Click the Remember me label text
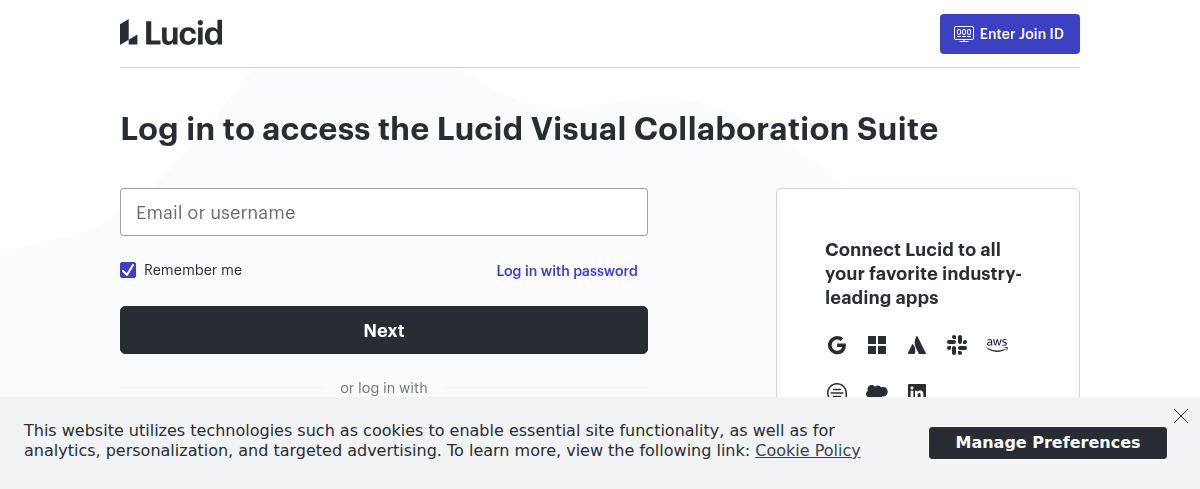This screenshot has height=489, width=1200. click(x=193, y=270)
